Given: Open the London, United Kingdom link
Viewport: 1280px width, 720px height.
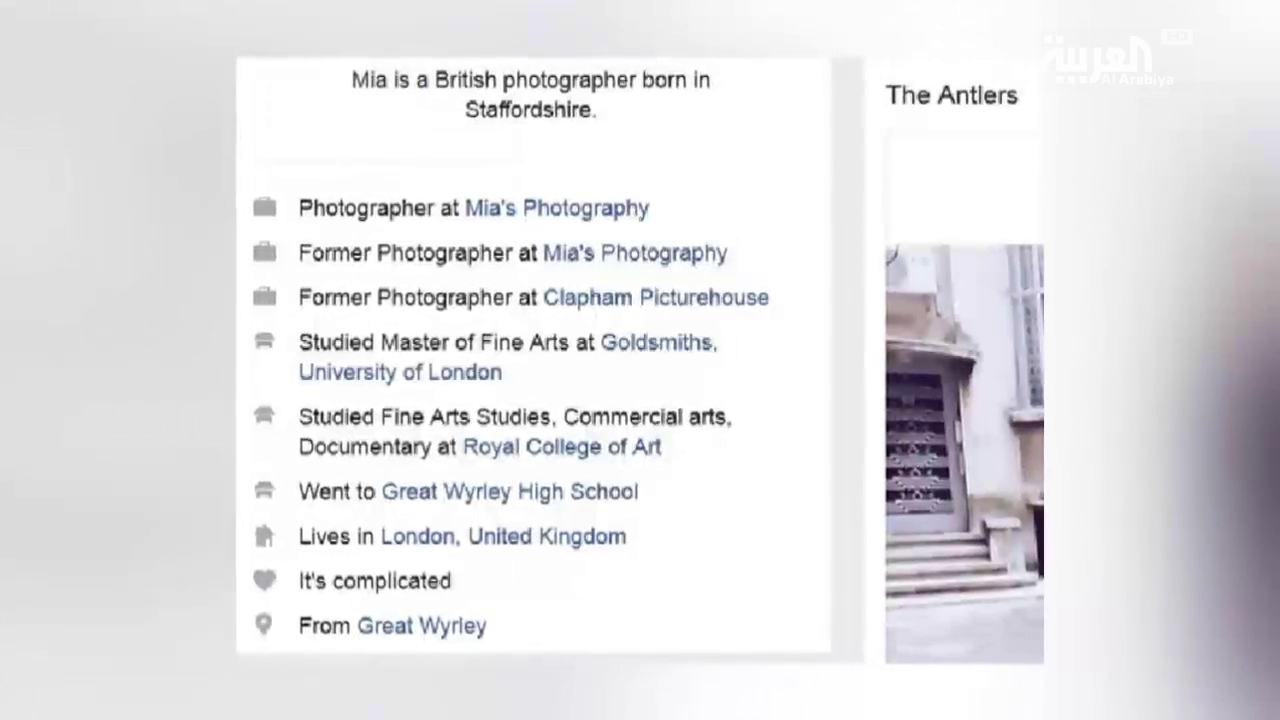Looking at the screenshot, I should (x=503, y=536).
